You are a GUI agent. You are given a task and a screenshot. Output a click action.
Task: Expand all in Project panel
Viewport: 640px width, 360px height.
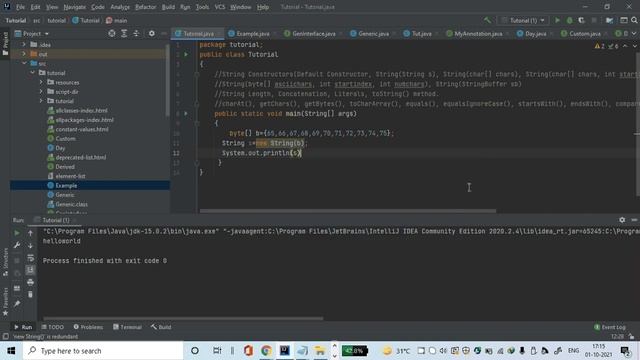pos(124,33)
